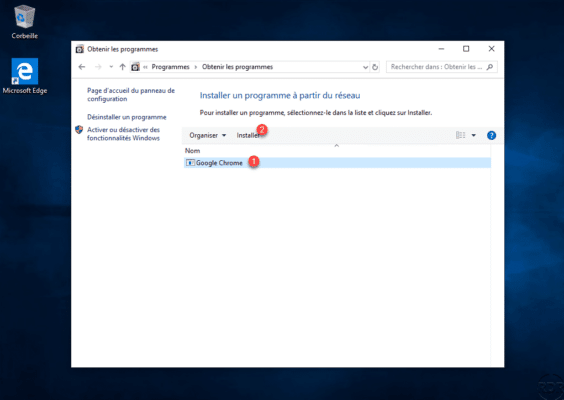
Task: Open Activer ou désactiver des fonctionnalités Windows
Action: (123, 134)
